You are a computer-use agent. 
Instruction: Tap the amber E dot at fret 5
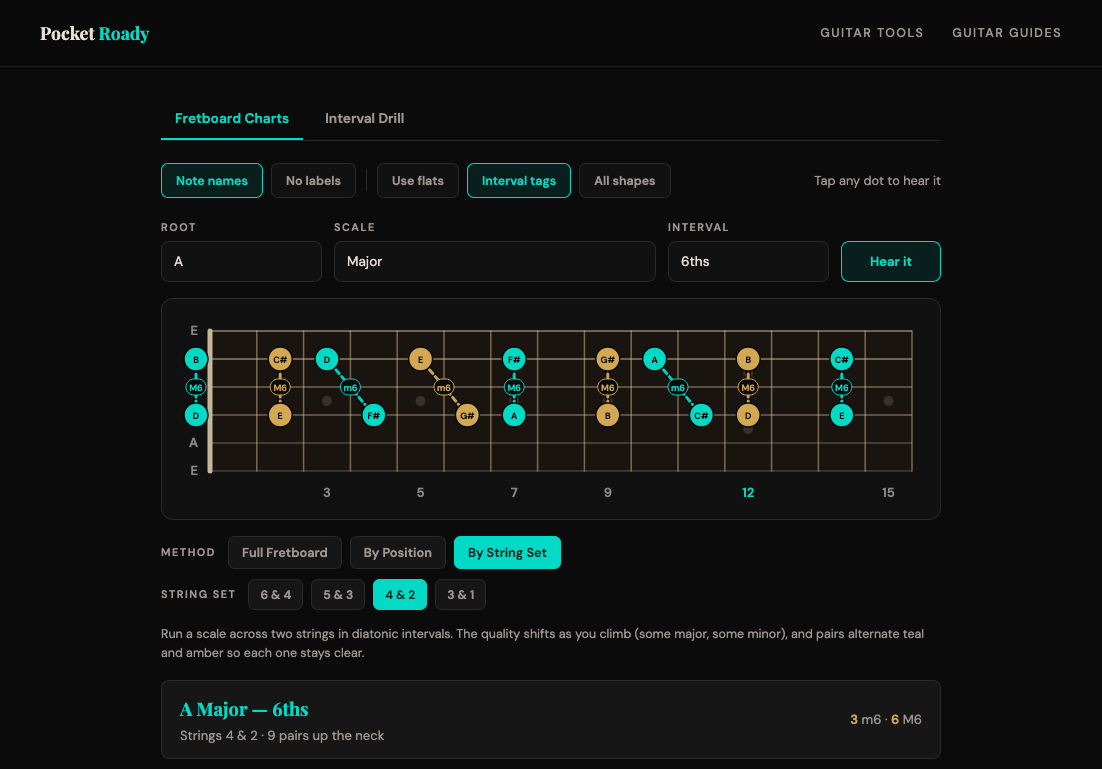pos(420,359)
